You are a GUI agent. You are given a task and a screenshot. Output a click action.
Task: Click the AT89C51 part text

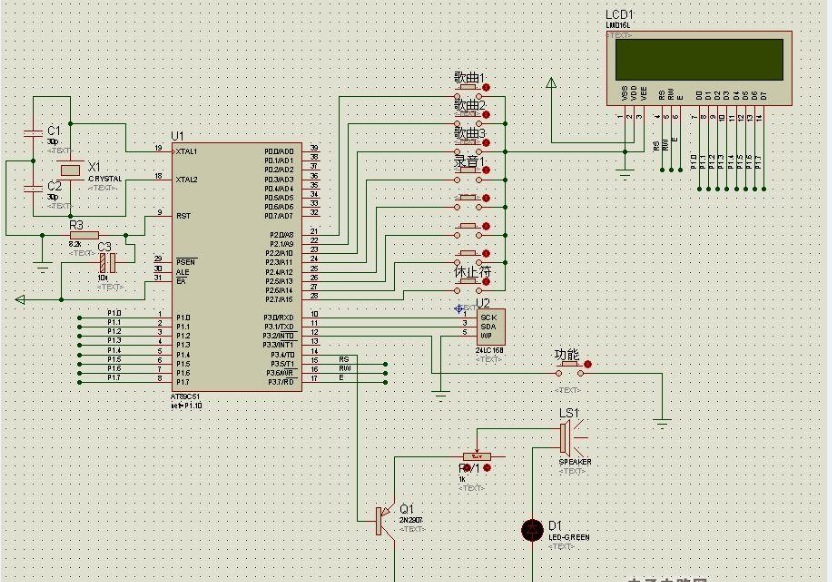pos(185,397)
